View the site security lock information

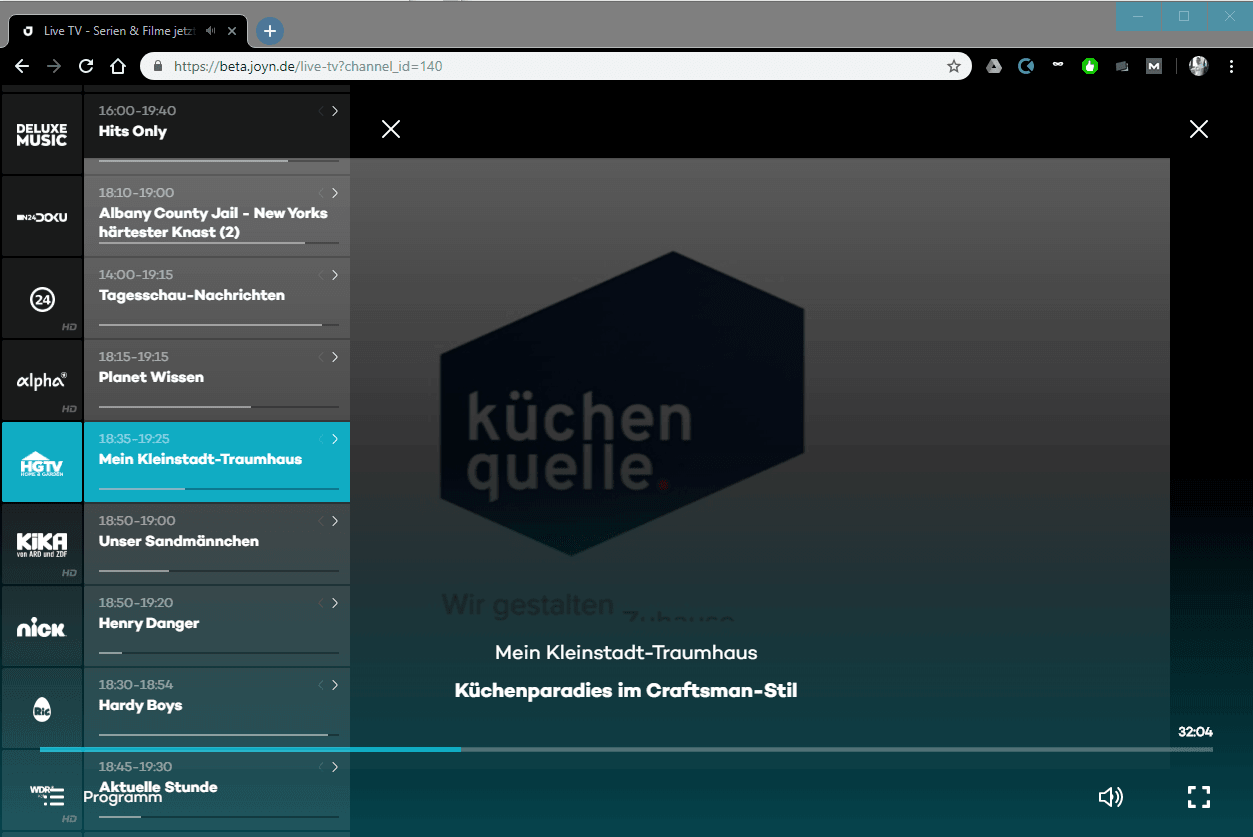tap(158, 67)
